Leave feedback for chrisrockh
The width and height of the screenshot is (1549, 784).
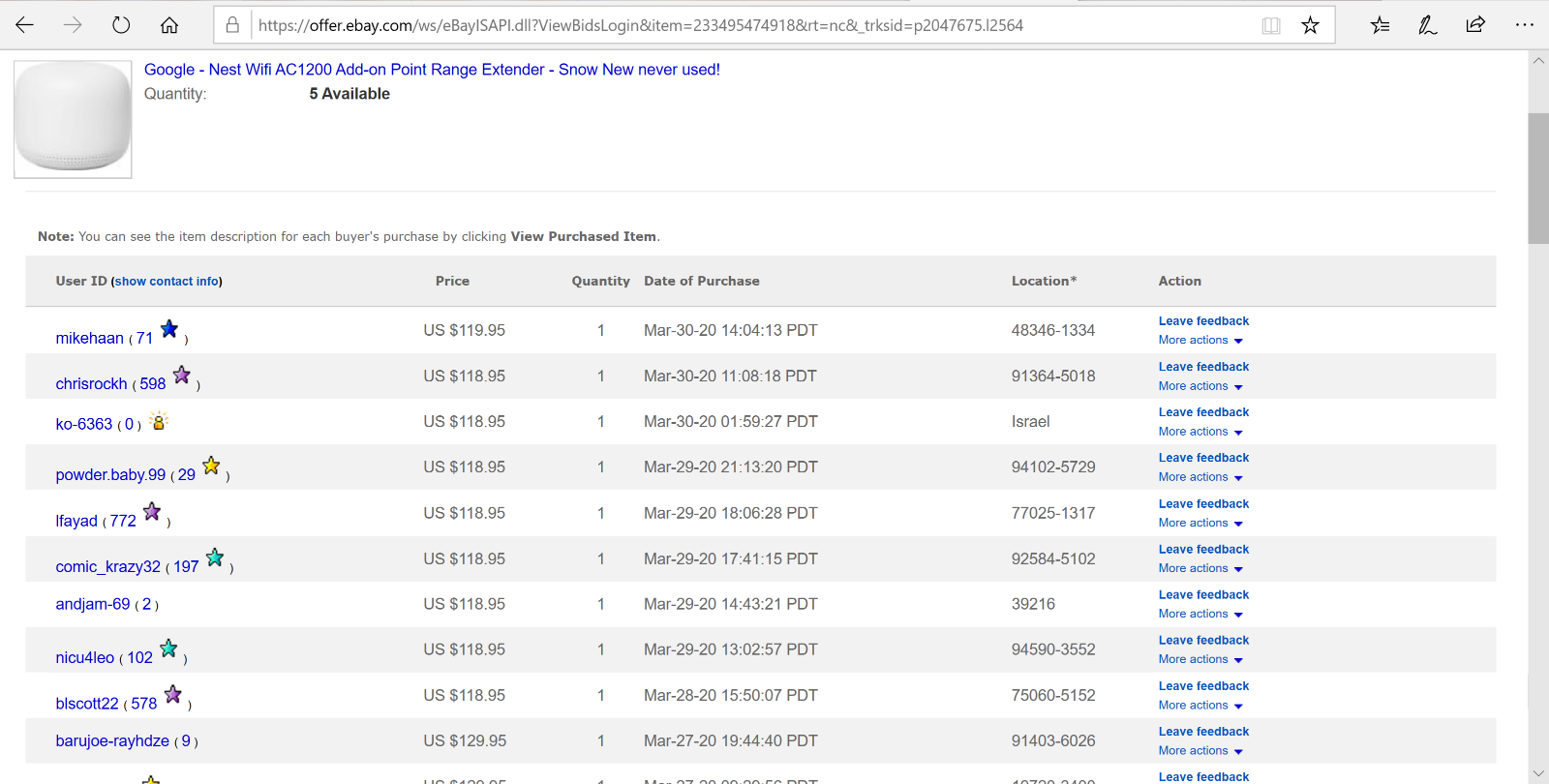(1203, 367)
